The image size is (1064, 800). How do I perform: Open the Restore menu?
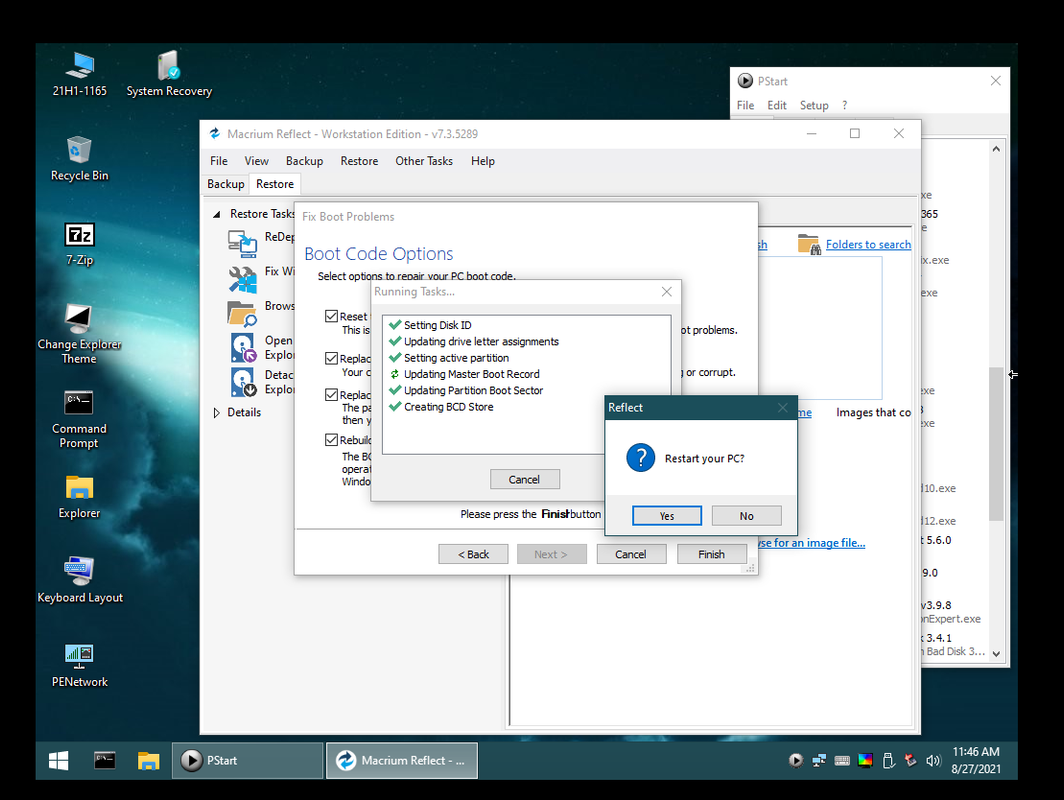click(x=359, y=161)
